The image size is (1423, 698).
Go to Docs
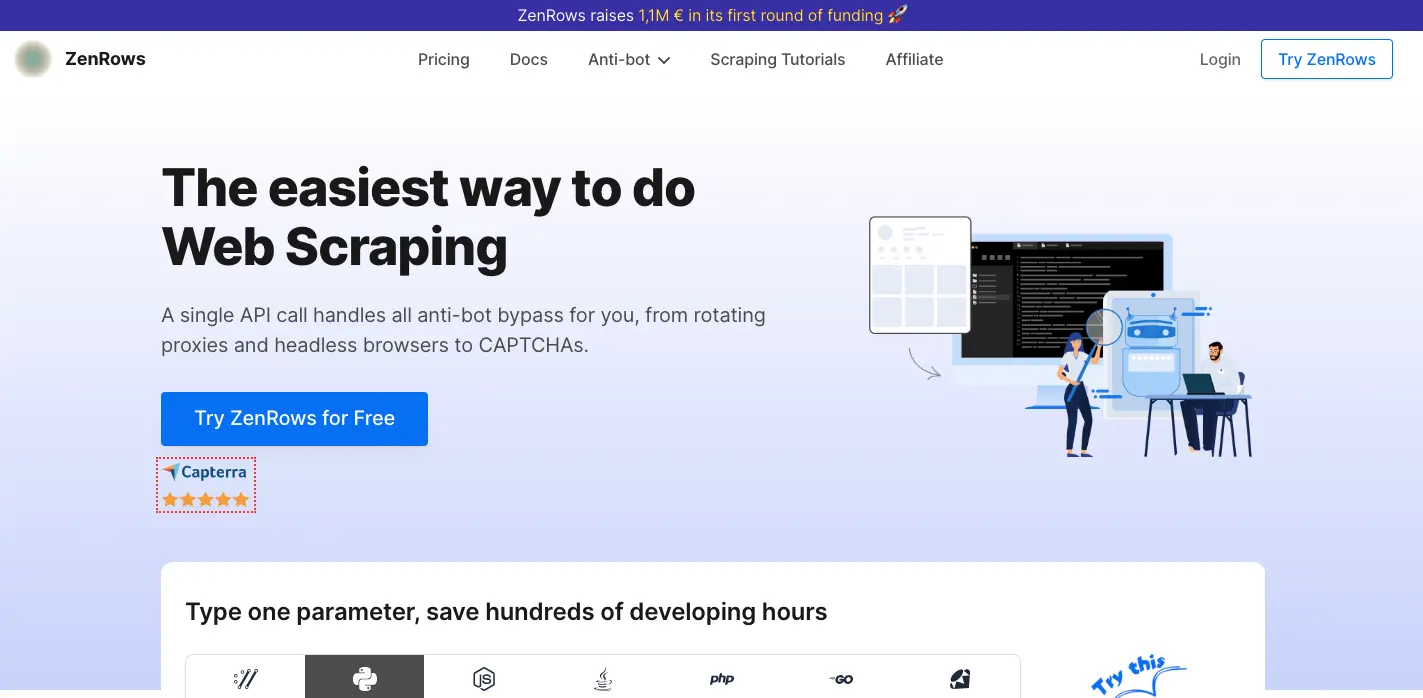(529, 59)
